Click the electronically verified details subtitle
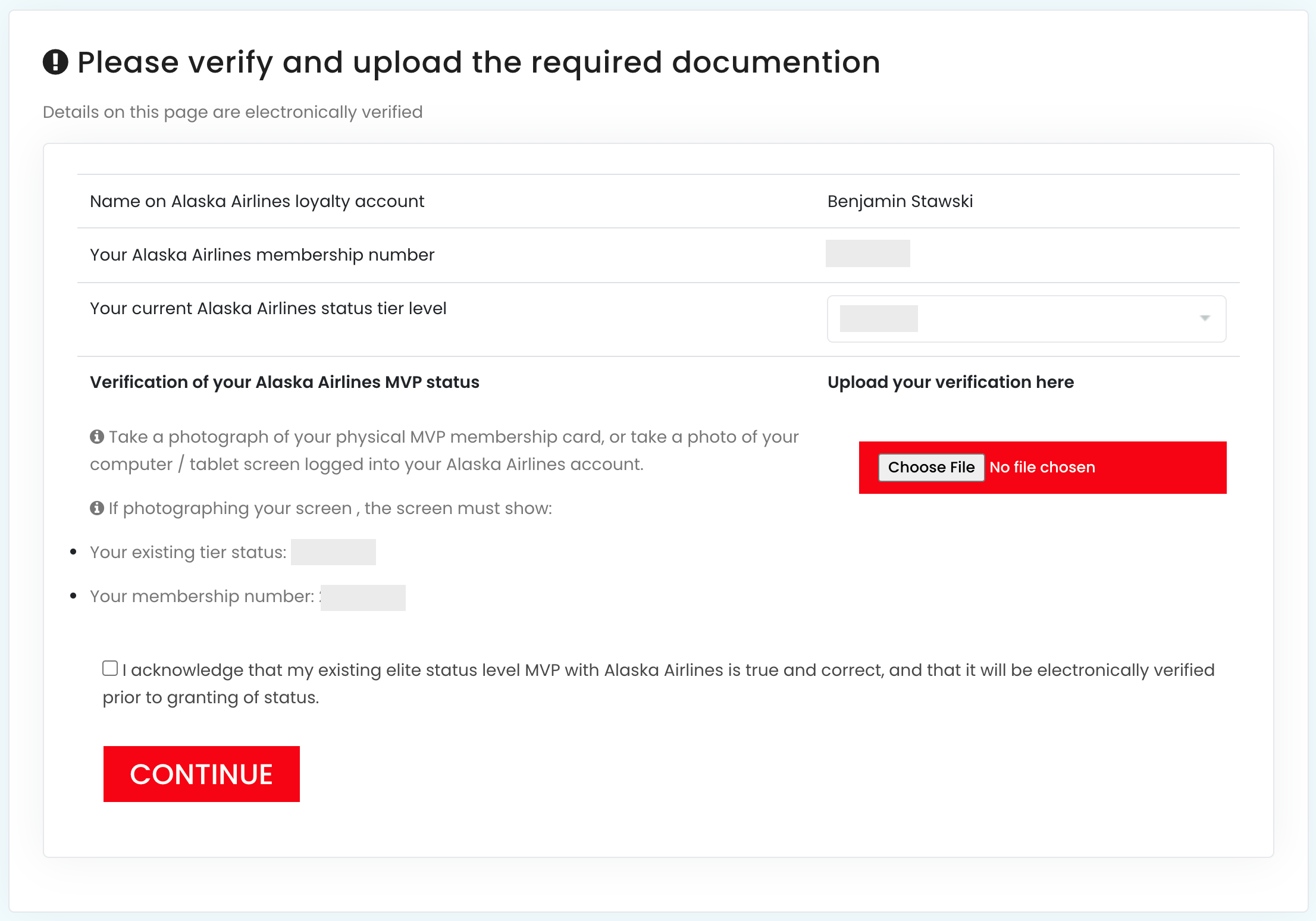This screenshot has width=1316, height=921. coord(233,112)
